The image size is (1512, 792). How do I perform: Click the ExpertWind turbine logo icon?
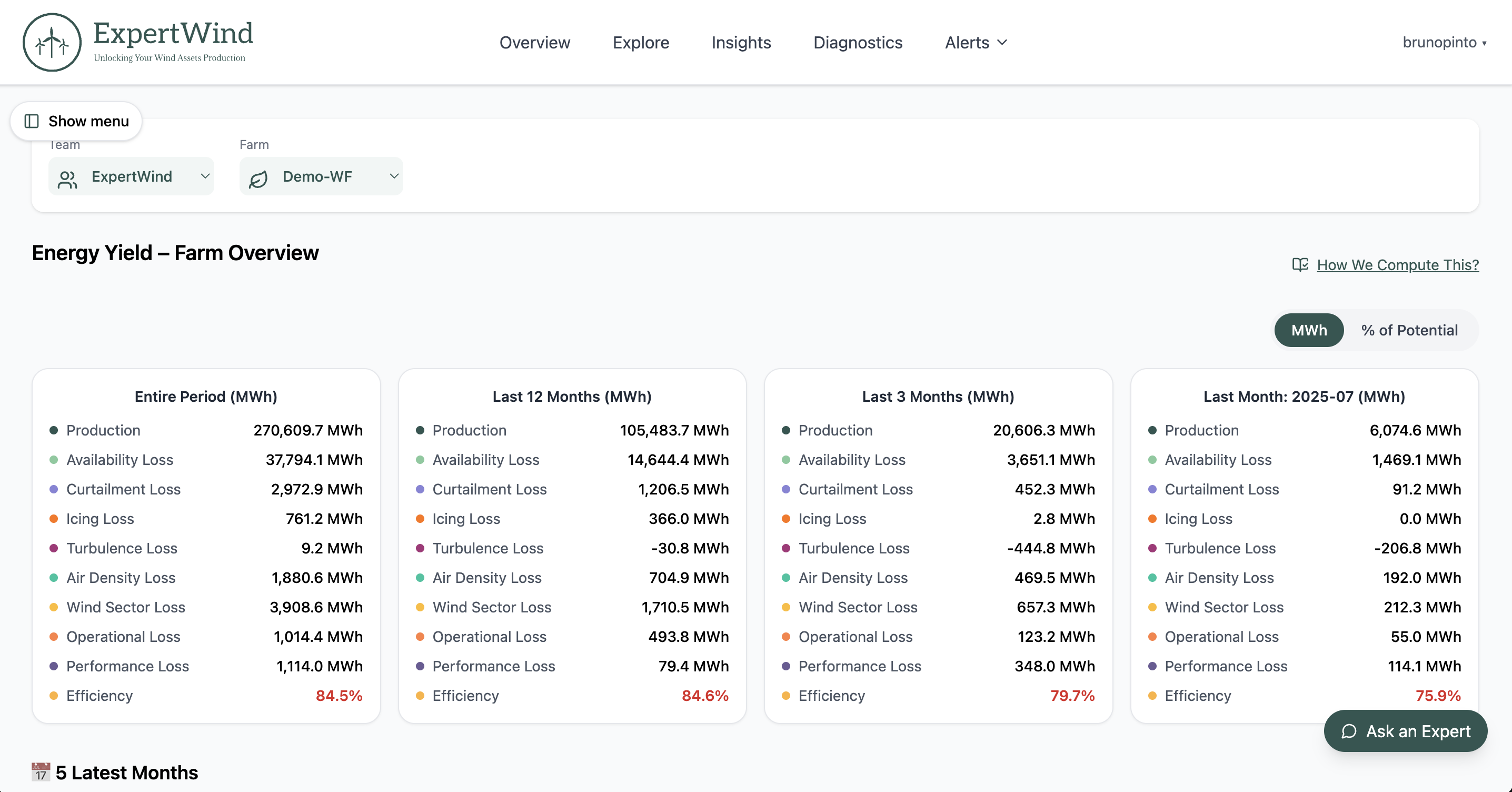click(52, 42)
